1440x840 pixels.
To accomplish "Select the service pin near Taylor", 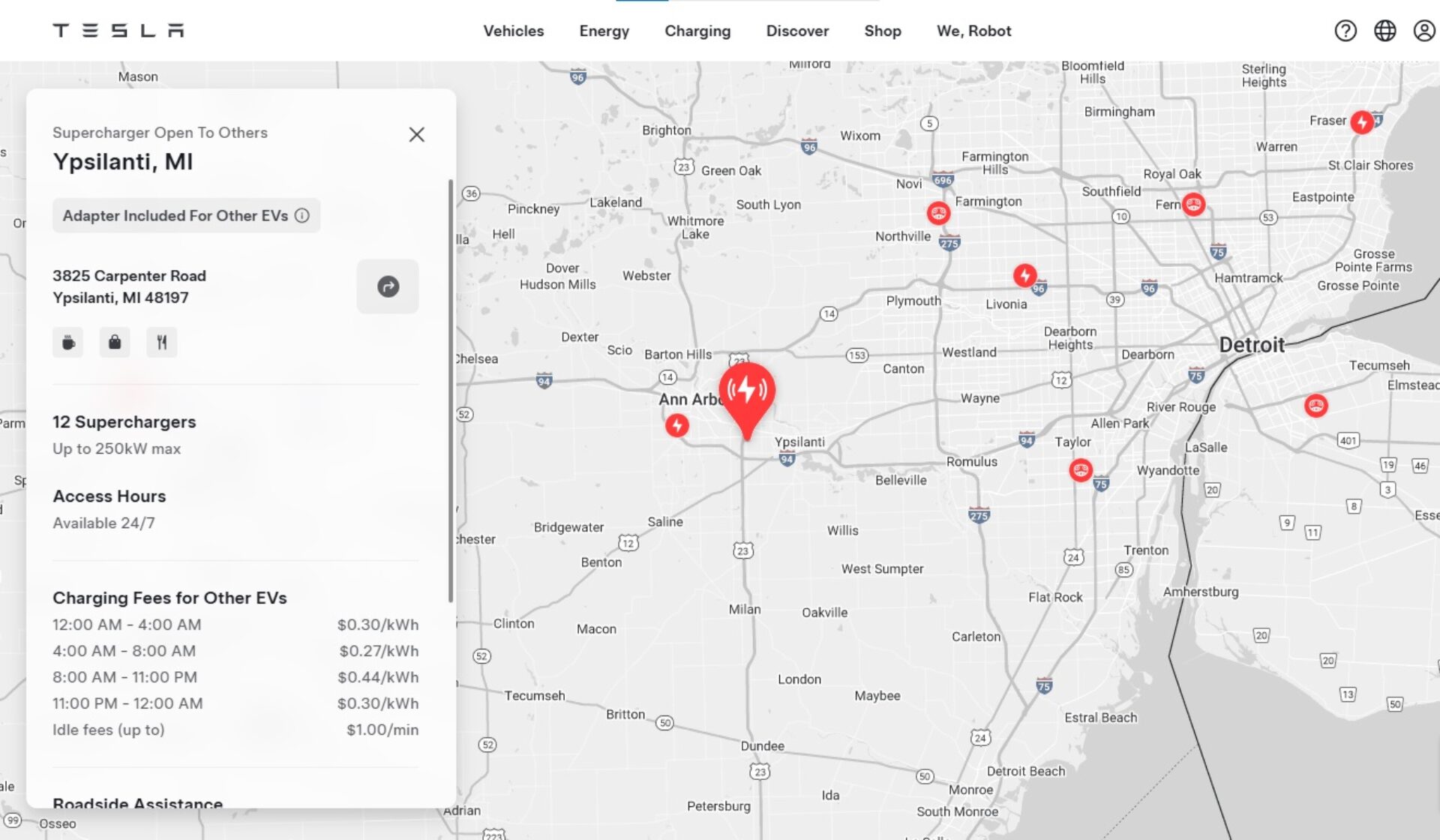I will [1081, 470].
